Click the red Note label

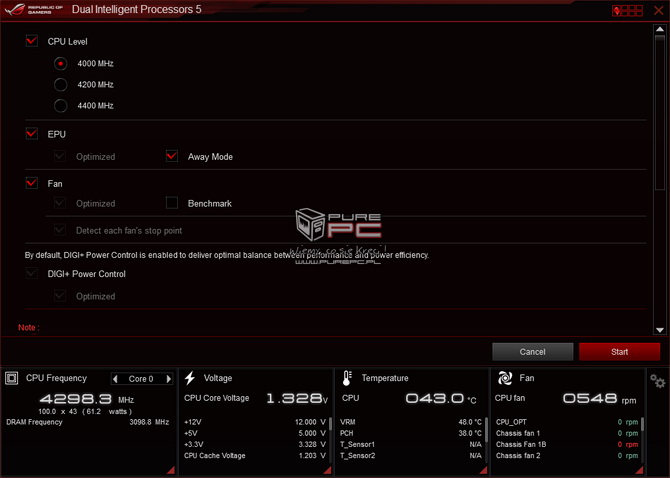tap(29, 328)
